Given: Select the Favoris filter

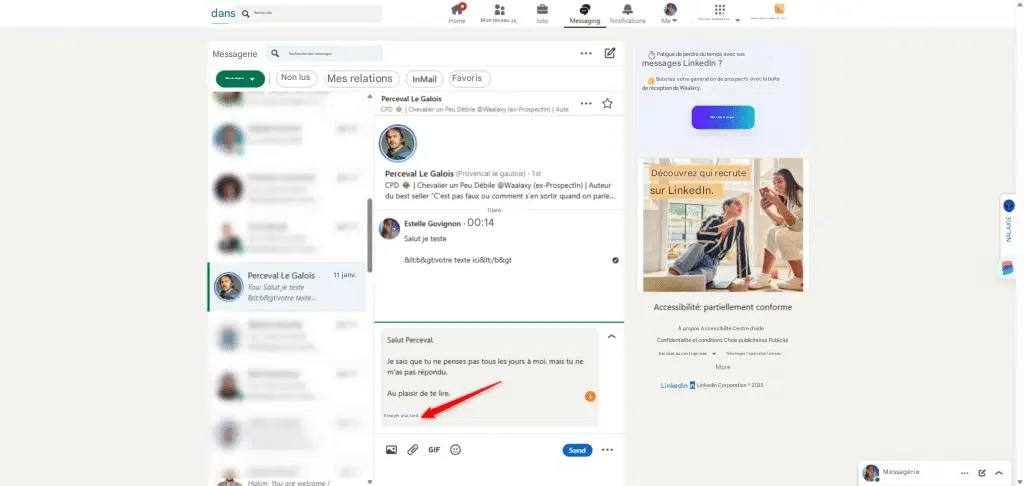Looking at the screenshot, I should (470, 78).
